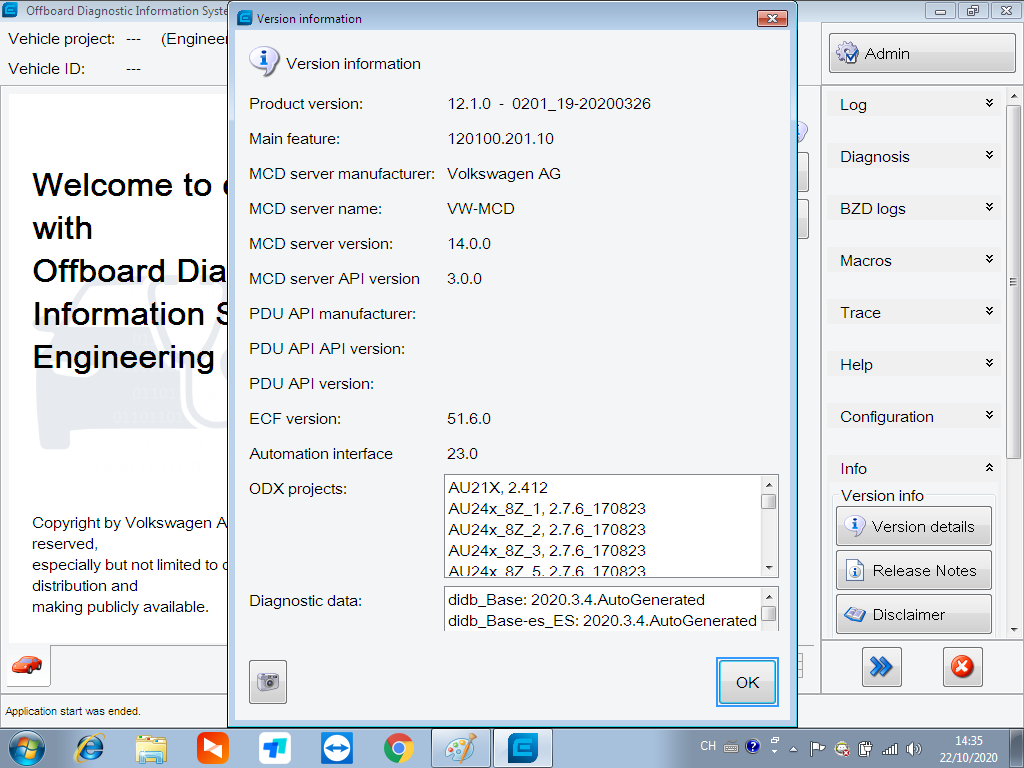Open the Windows Start menu
Image resolution: width=1024 pixels, height=768 pixels.
pos(27,748)
